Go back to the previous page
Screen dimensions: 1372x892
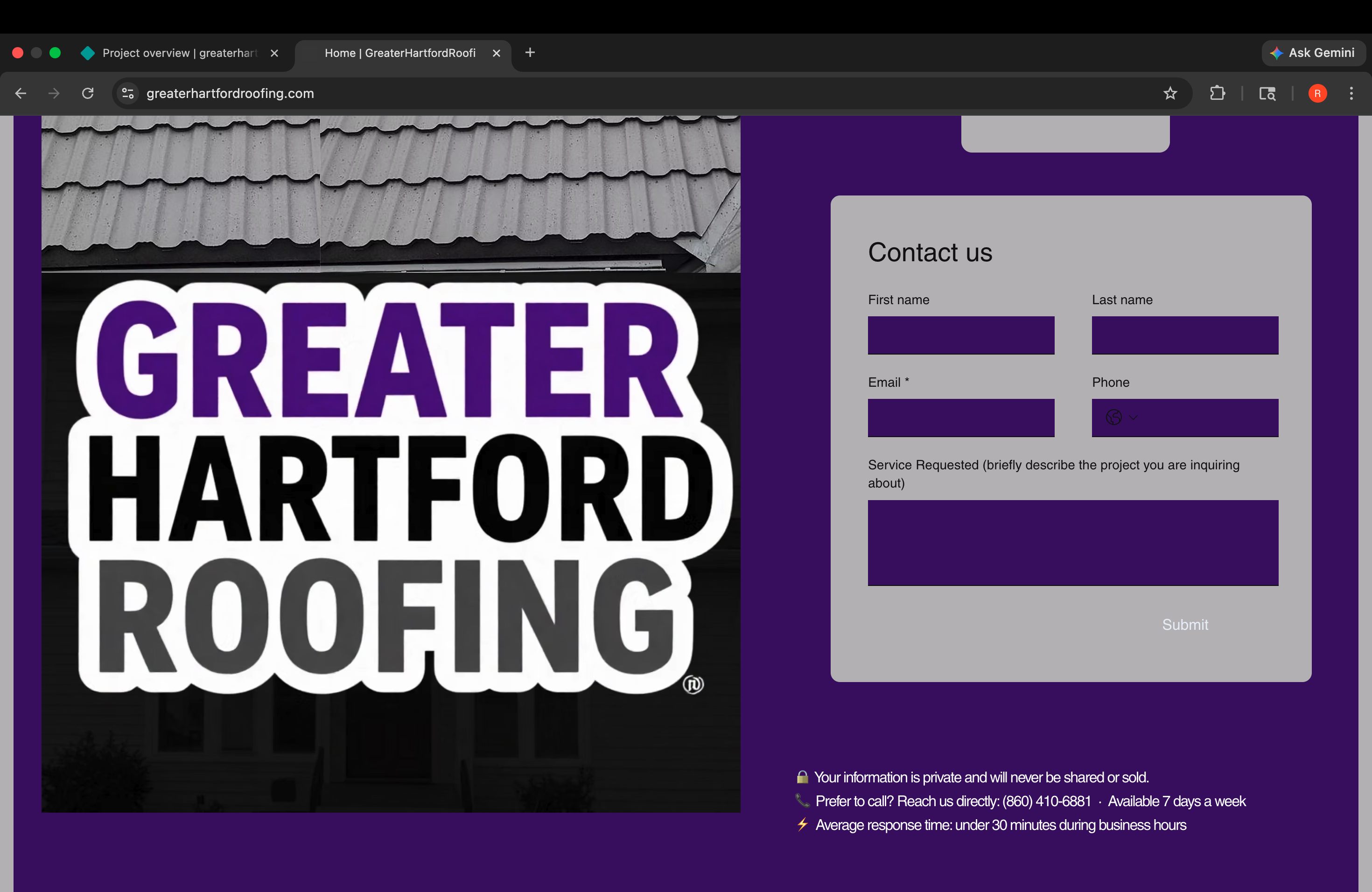coord(21,93)
